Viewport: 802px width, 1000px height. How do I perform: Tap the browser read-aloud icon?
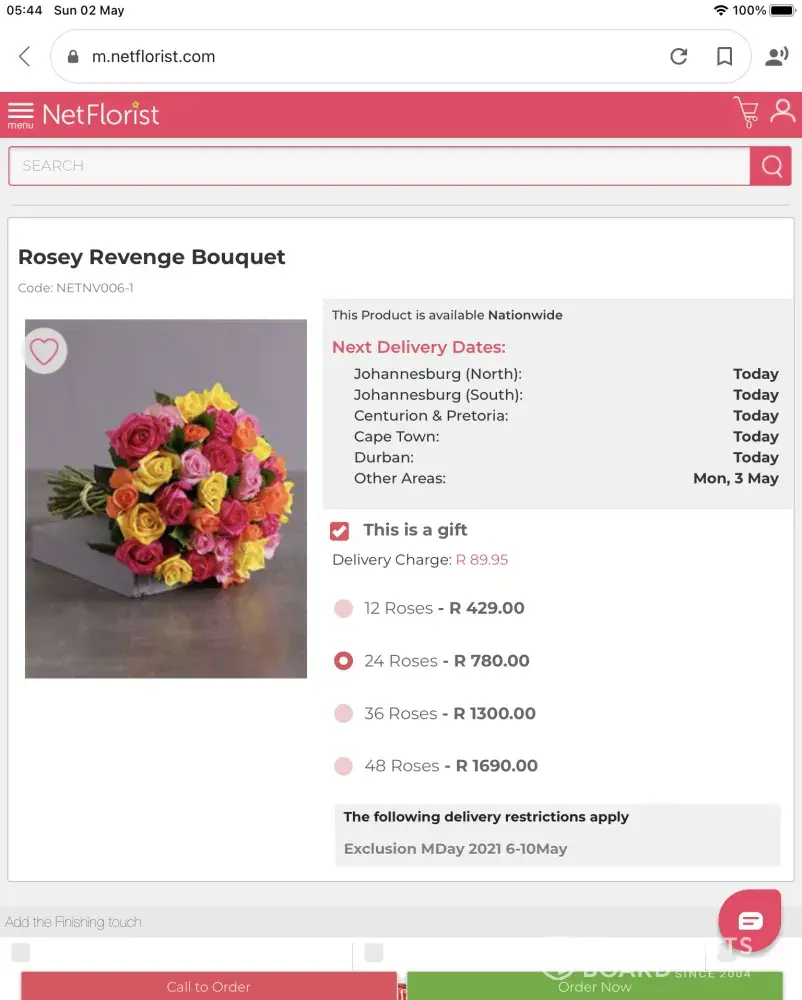coord(776,57)
